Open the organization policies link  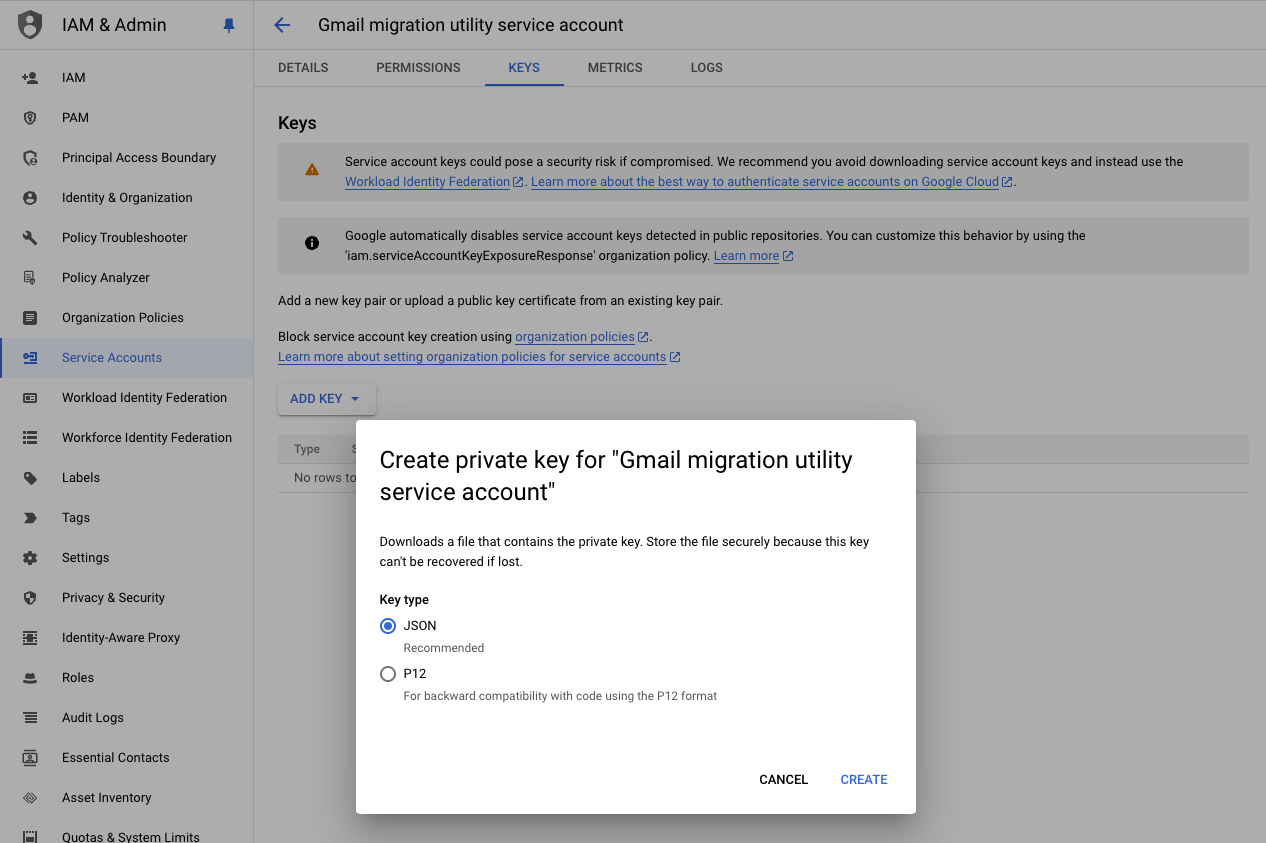point(582,337)
